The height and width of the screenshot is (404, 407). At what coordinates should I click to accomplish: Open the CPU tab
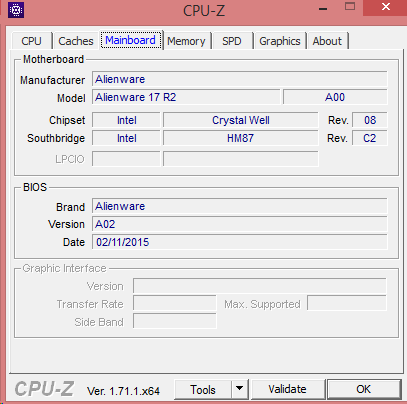point(31,41)
